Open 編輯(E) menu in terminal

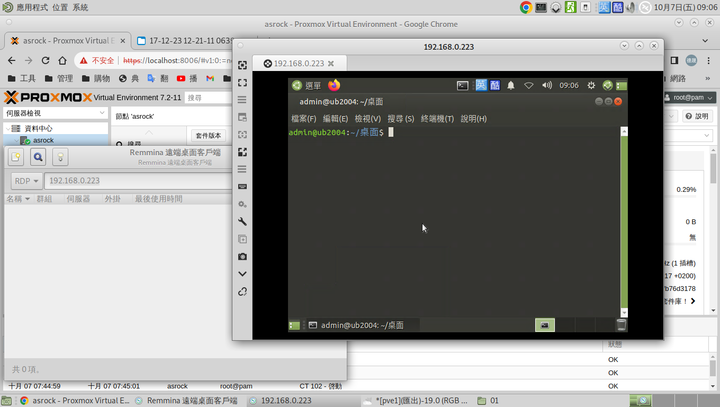tap(335, 119)
